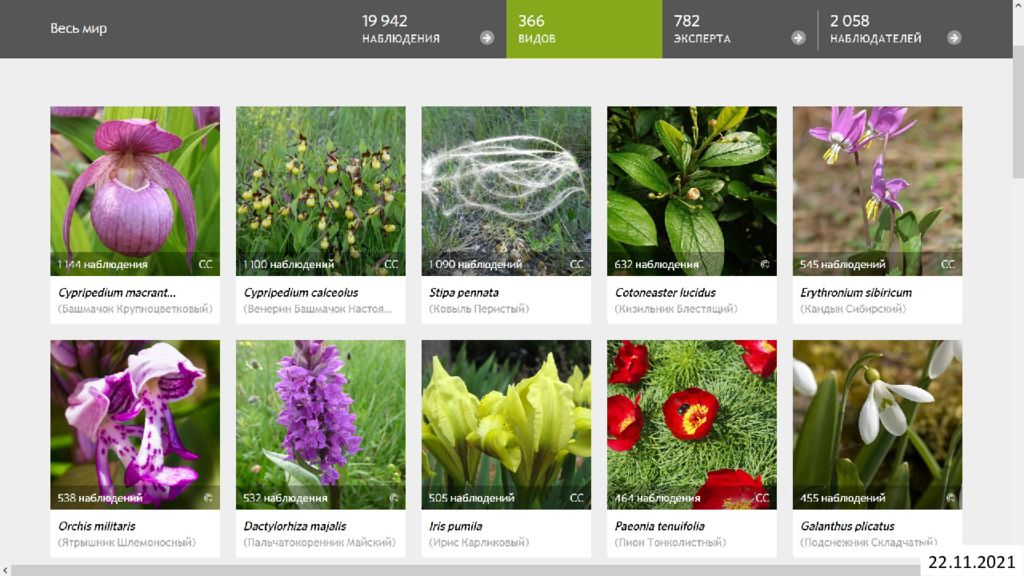Click CC license icon on Cypripedium macranthos photo
Screen dimensions: 1024x576
click(205, 264)
